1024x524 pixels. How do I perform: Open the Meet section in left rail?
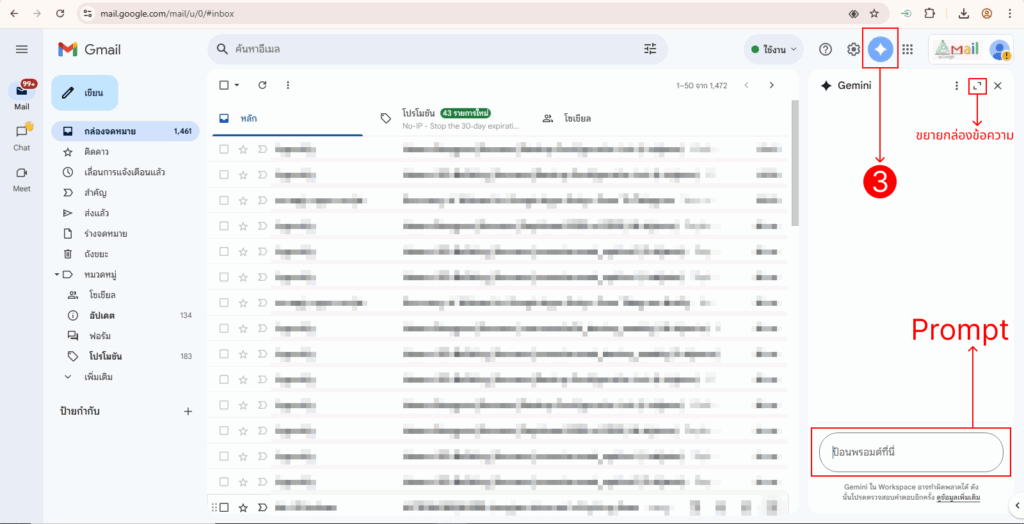(22, 177)
